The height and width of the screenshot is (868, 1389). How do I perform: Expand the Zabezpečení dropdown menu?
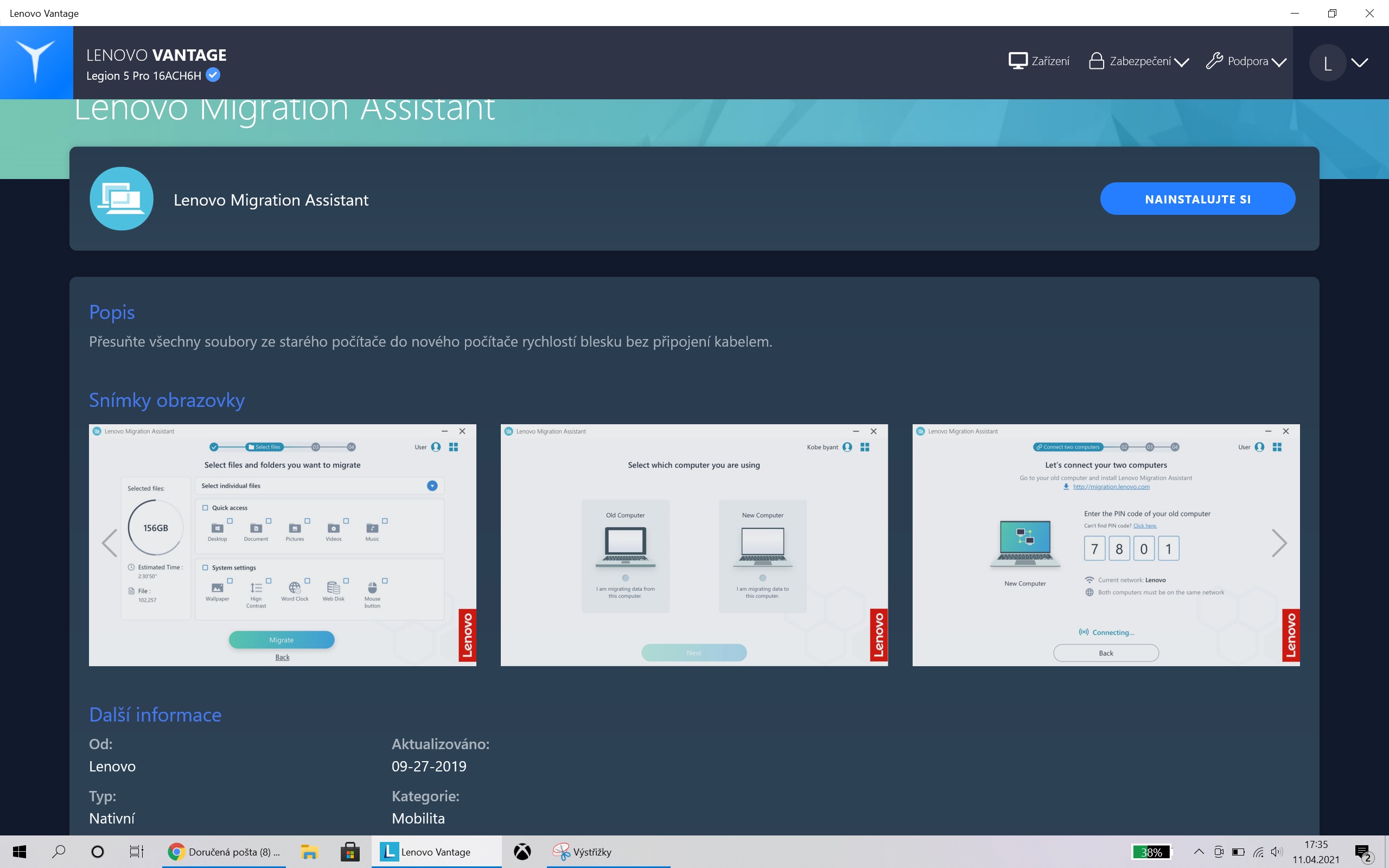click(1139, 61)
